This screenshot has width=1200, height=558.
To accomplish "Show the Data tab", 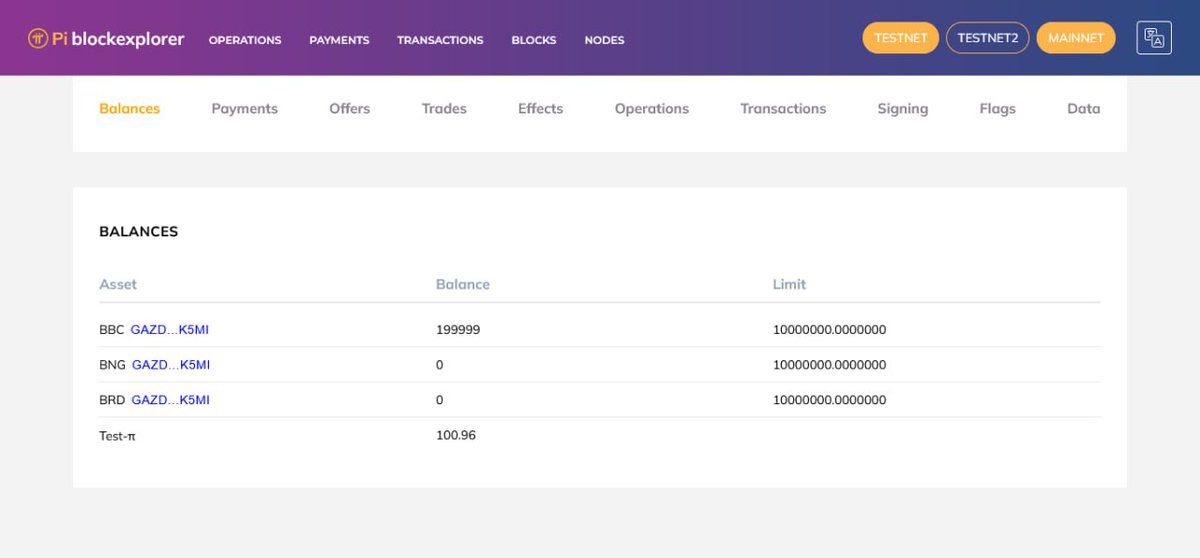I will 1084,108.
